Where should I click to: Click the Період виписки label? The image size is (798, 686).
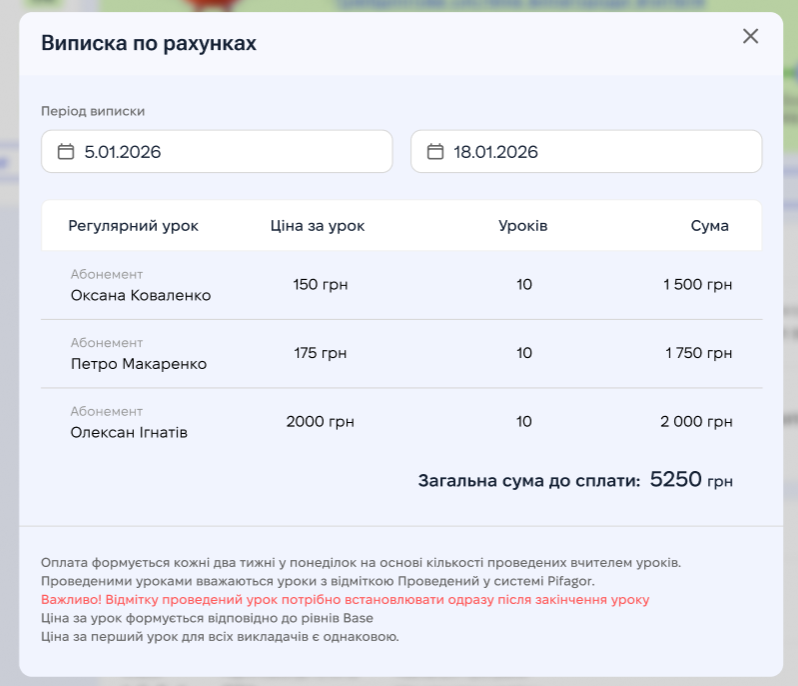point(93,111)
